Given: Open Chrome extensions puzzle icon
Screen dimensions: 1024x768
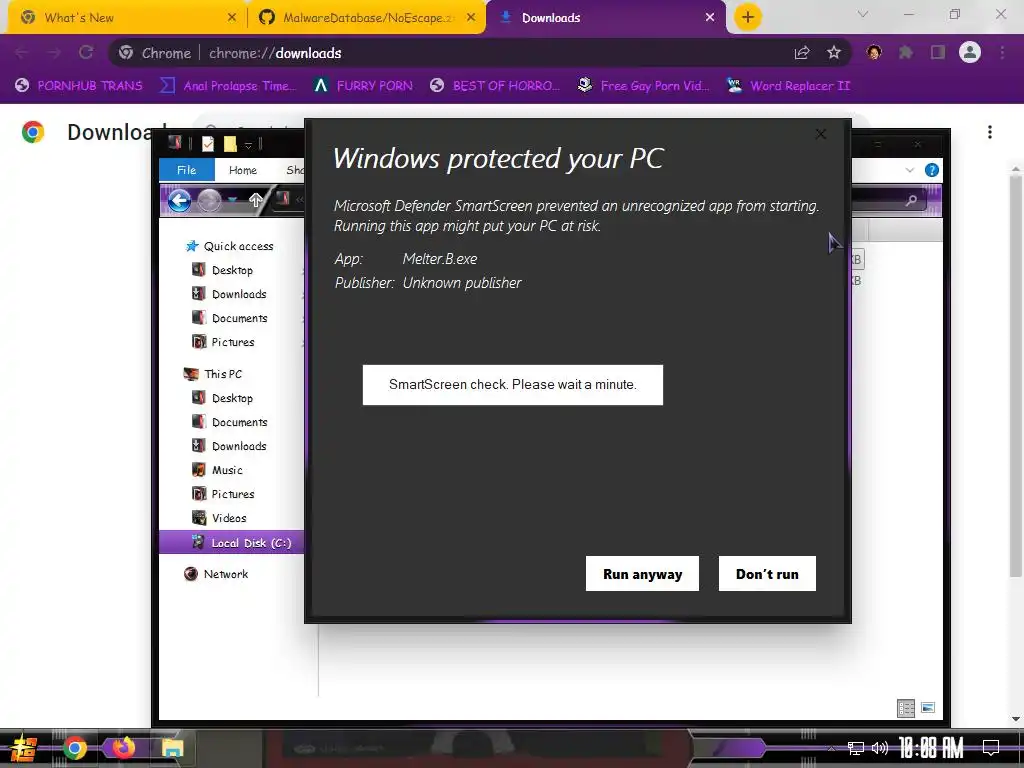Looking at the screenshot, I should click(906, 53).
